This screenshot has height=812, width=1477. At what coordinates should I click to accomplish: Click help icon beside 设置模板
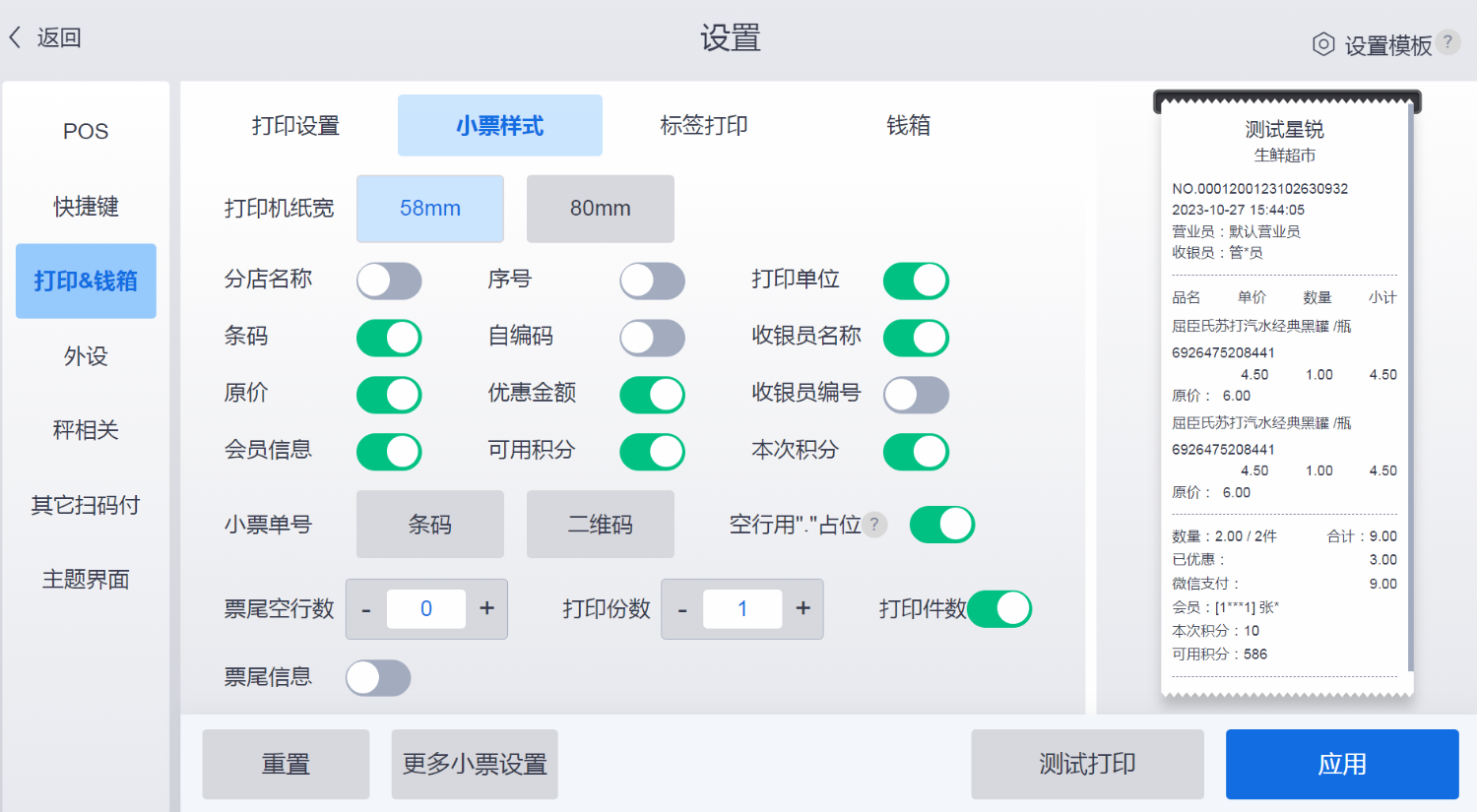point(1447,42)
